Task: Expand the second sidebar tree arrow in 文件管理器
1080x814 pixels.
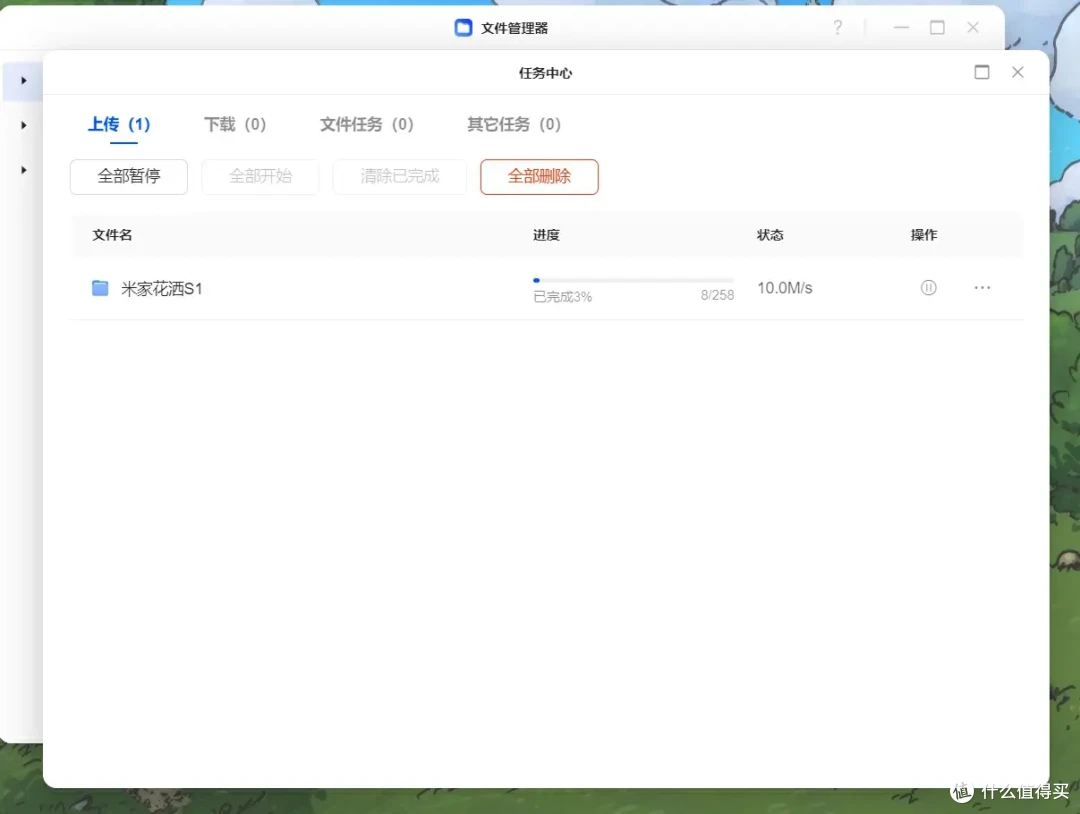Action: point(23,125)
